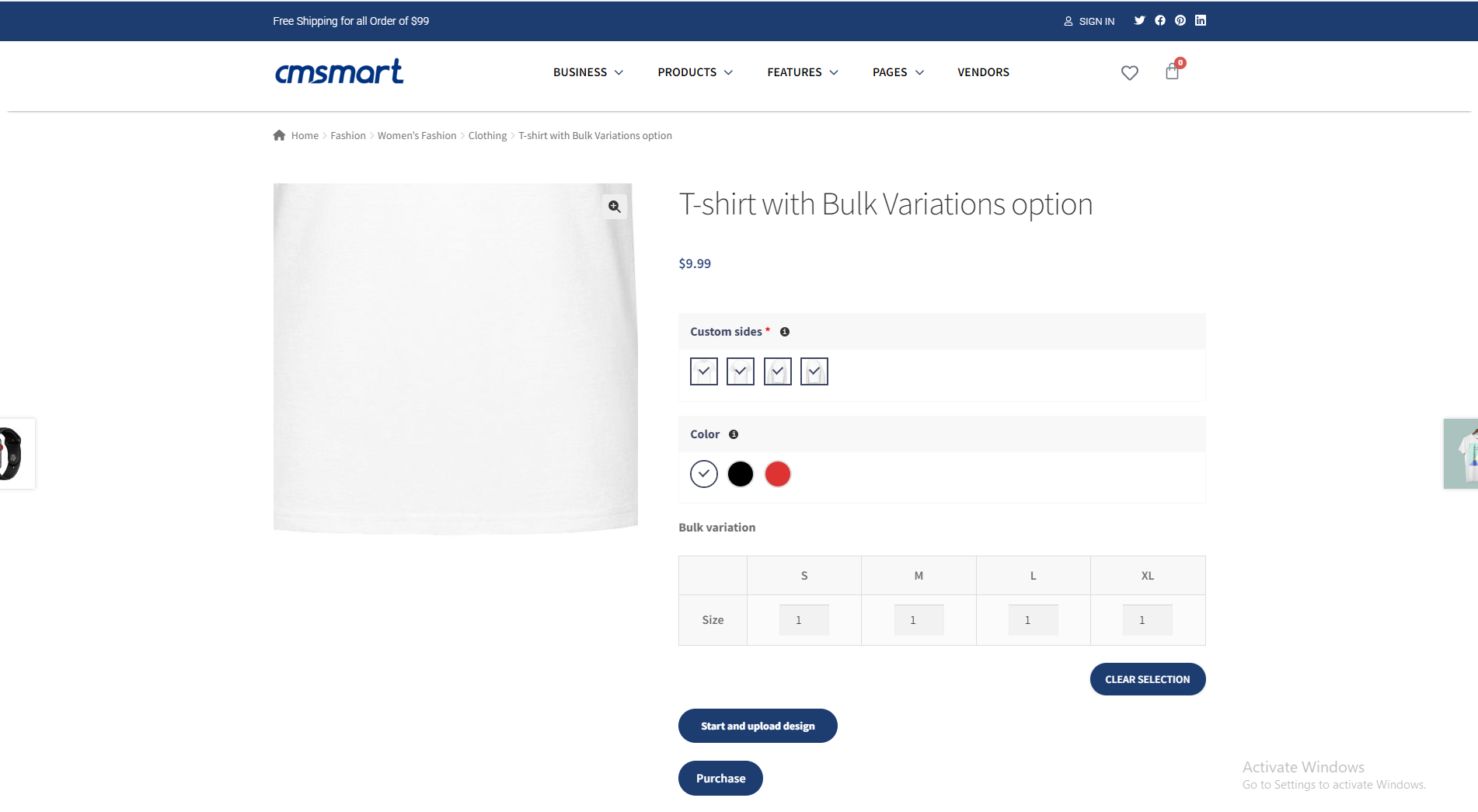Open the shopping cart bag icon
Image resolution: width=1478 pixels, height=812 pixels.
[1173, 72]
